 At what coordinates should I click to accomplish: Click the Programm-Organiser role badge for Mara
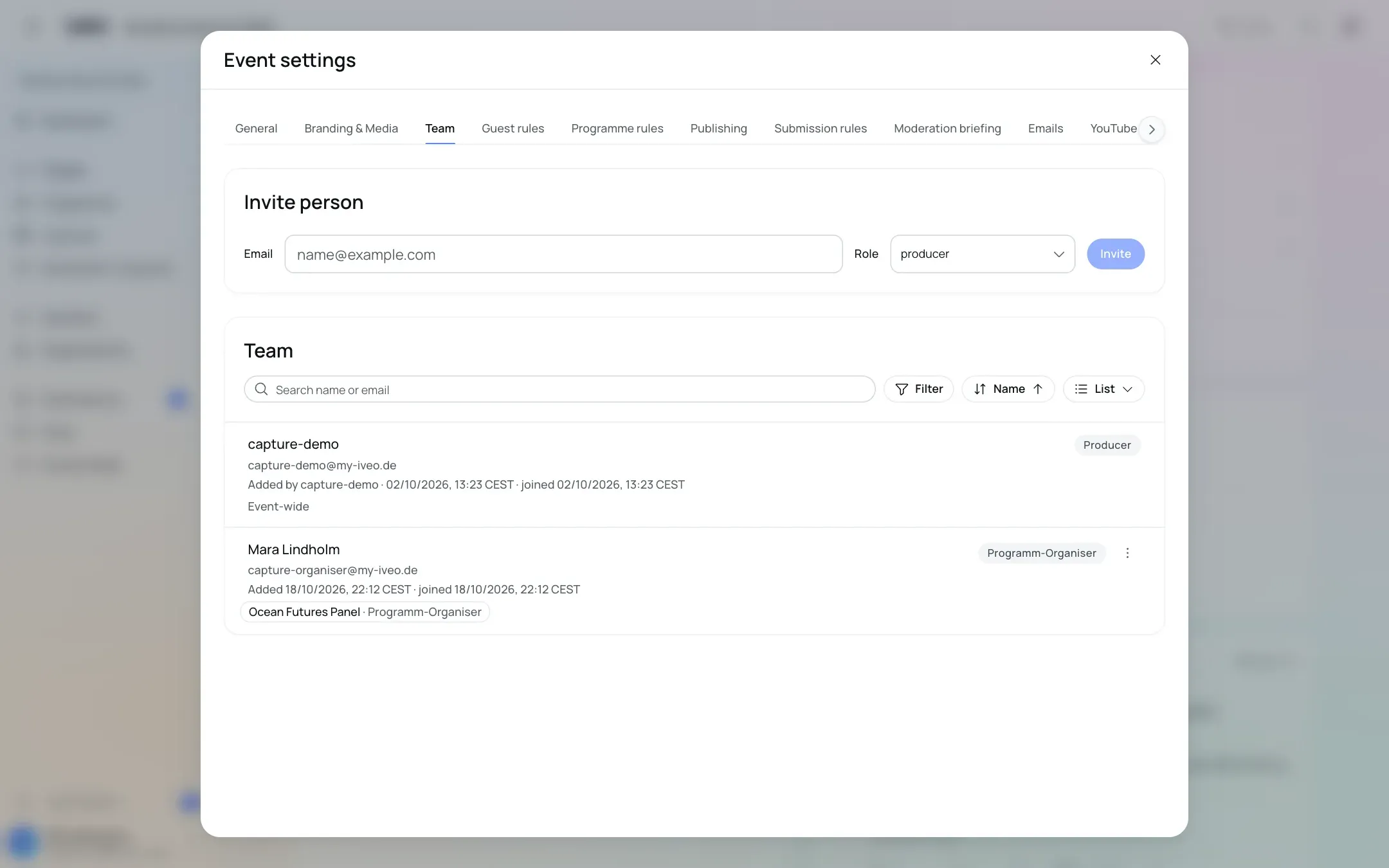click(1041, 553)
